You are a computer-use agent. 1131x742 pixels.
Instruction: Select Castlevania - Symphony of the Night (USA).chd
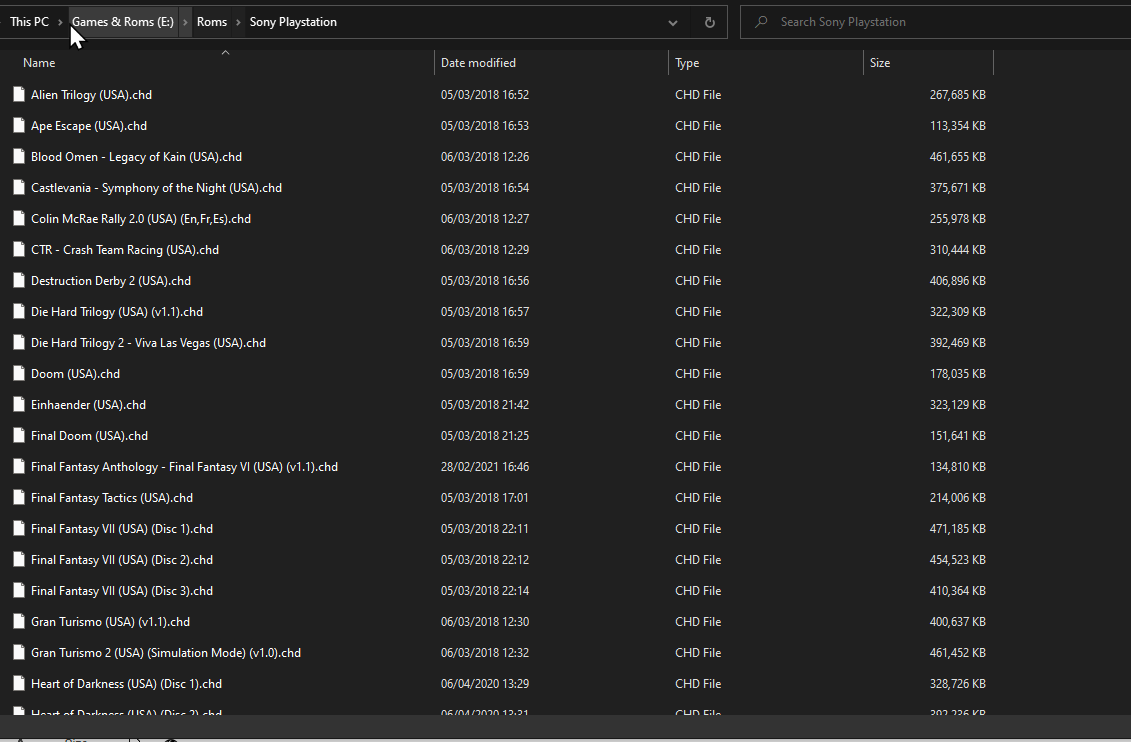tap(157, 187)
